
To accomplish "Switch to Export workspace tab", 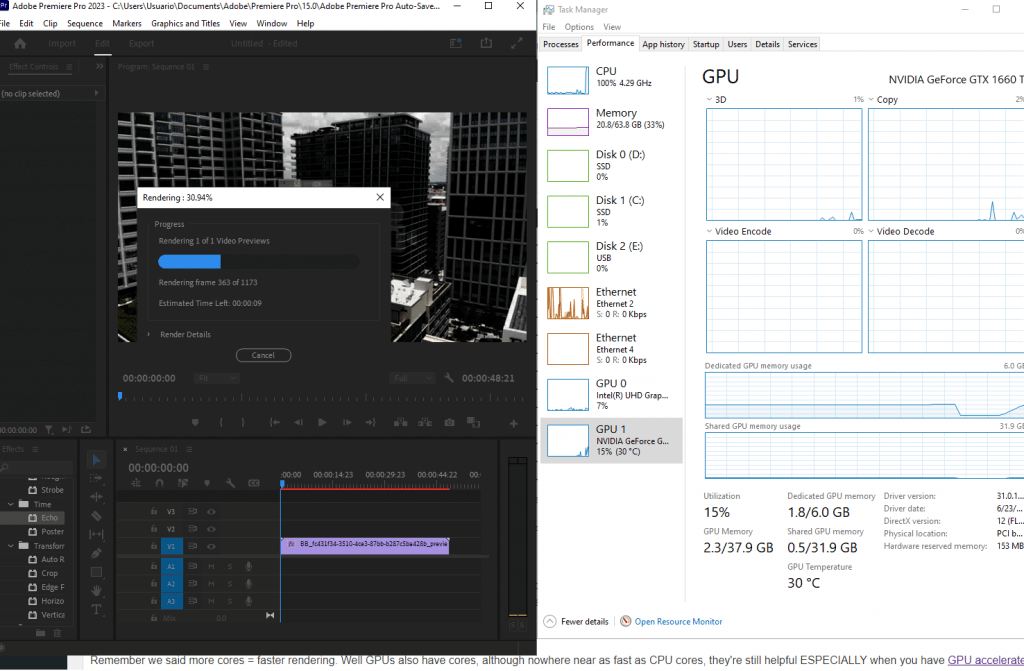I will point(142,43).
